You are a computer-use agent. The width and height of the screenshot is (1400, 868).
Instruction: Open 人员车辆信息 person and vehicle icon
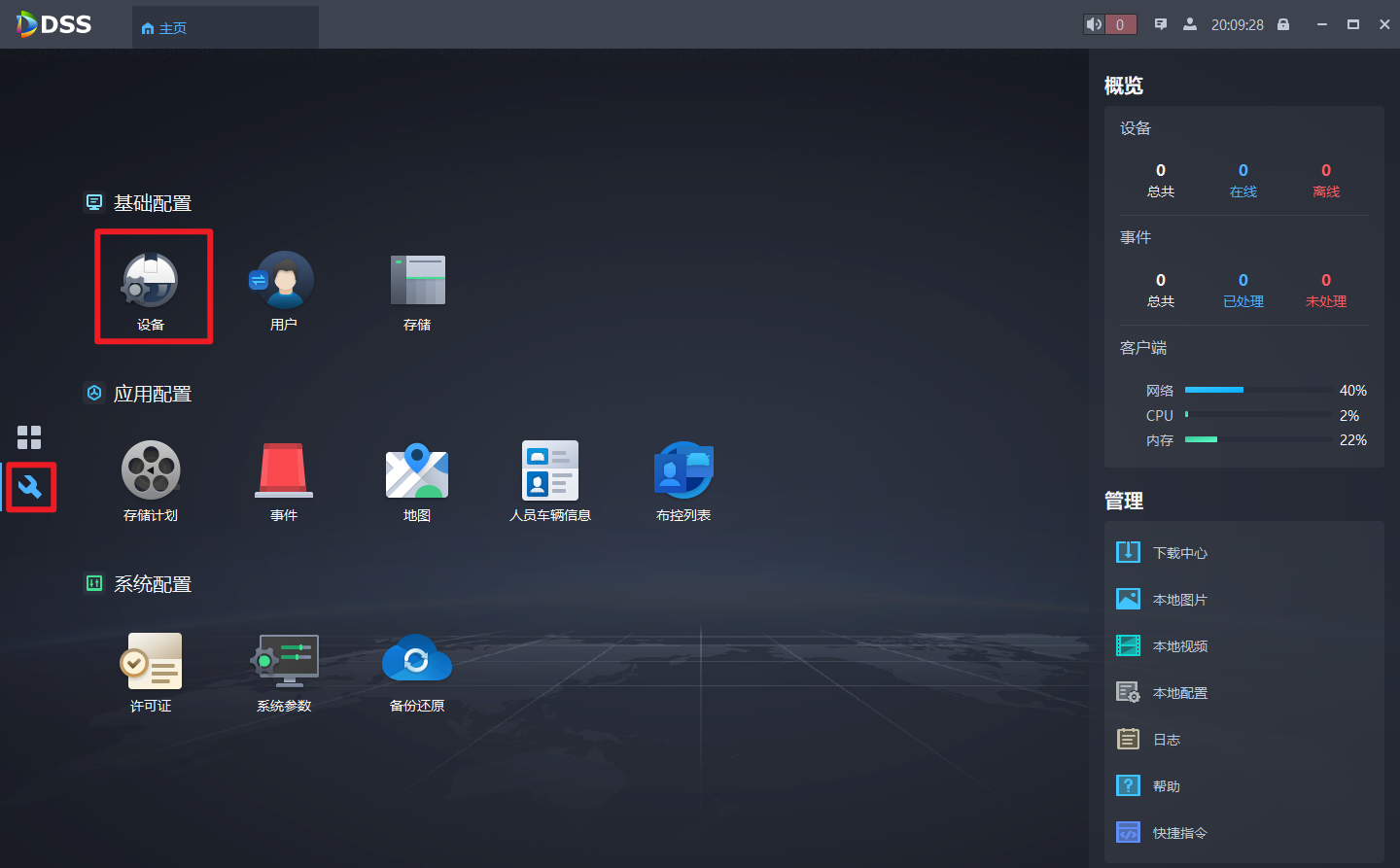550,471
